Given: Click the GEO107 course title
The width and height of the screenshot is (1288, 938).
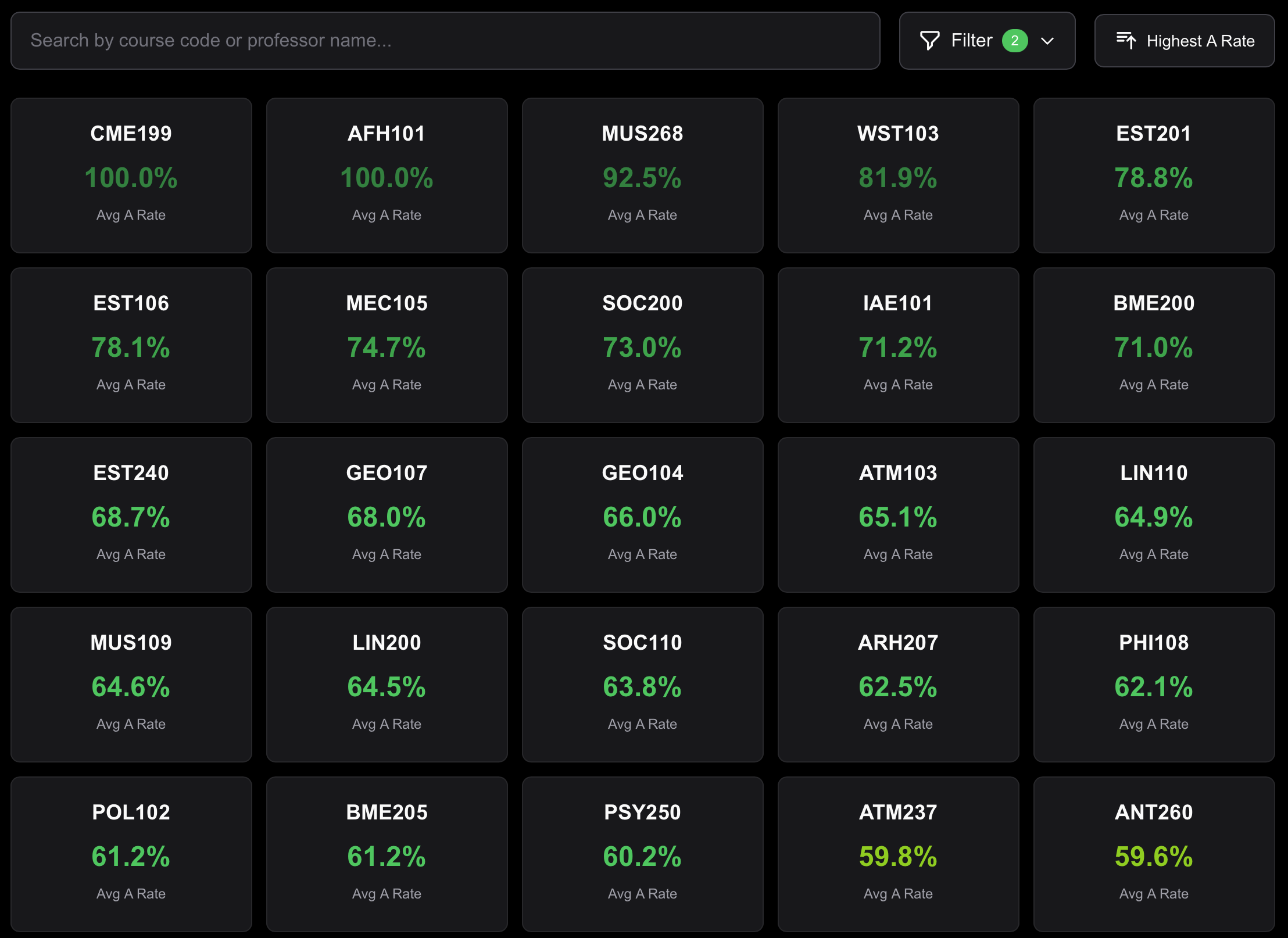Looking at the screenshot, I should coord(387,473).
